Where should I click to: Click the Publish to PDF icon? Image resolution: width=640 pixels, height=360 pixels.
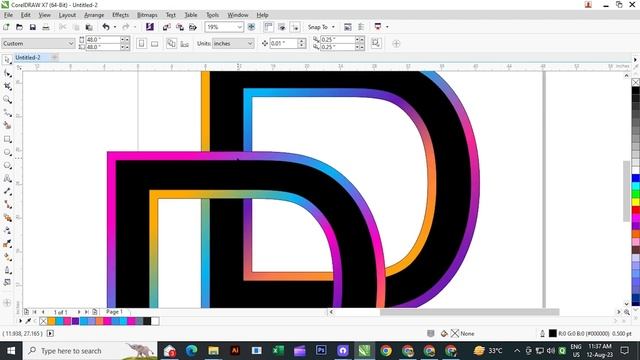(193, 27)
